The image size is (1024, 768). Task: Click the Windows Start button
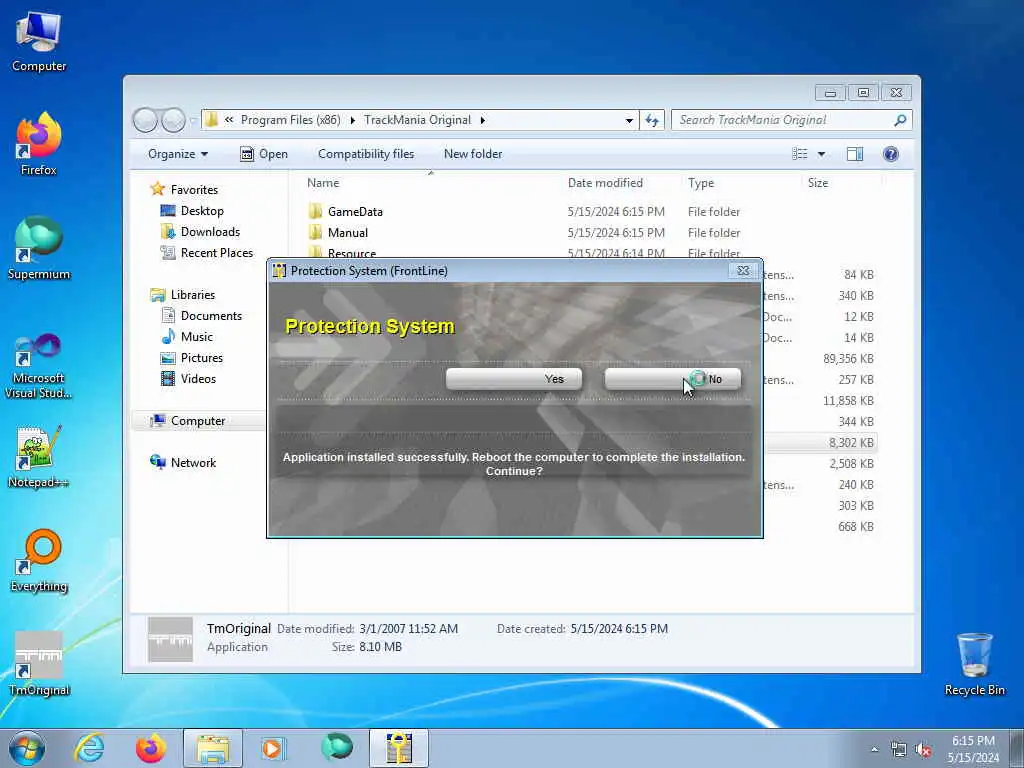pos(27,748)
